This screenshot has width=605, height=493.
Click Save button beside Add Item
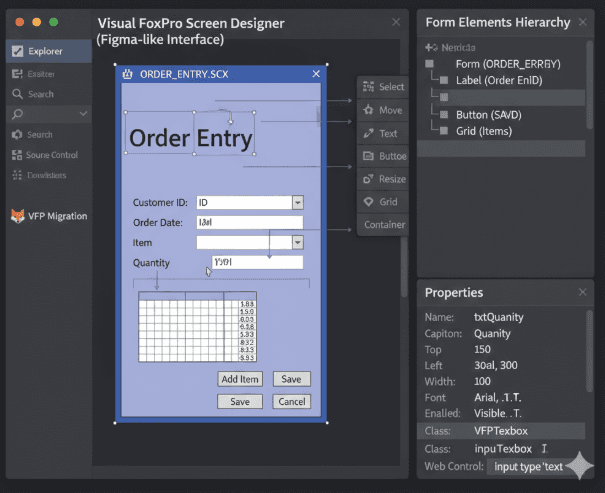click(x=291, y=379)
